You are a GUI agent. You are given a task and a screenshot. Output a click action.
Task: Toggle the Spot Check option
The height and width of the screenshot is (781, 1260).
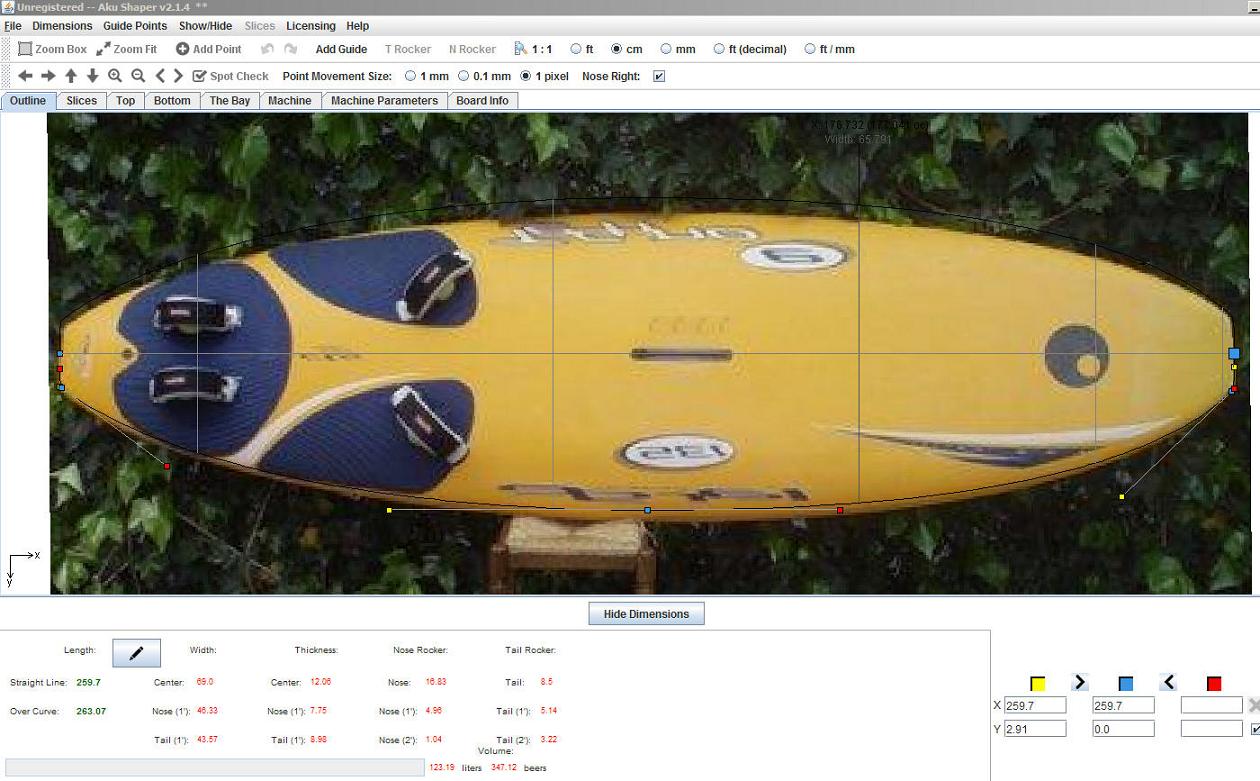click(231, 76)
